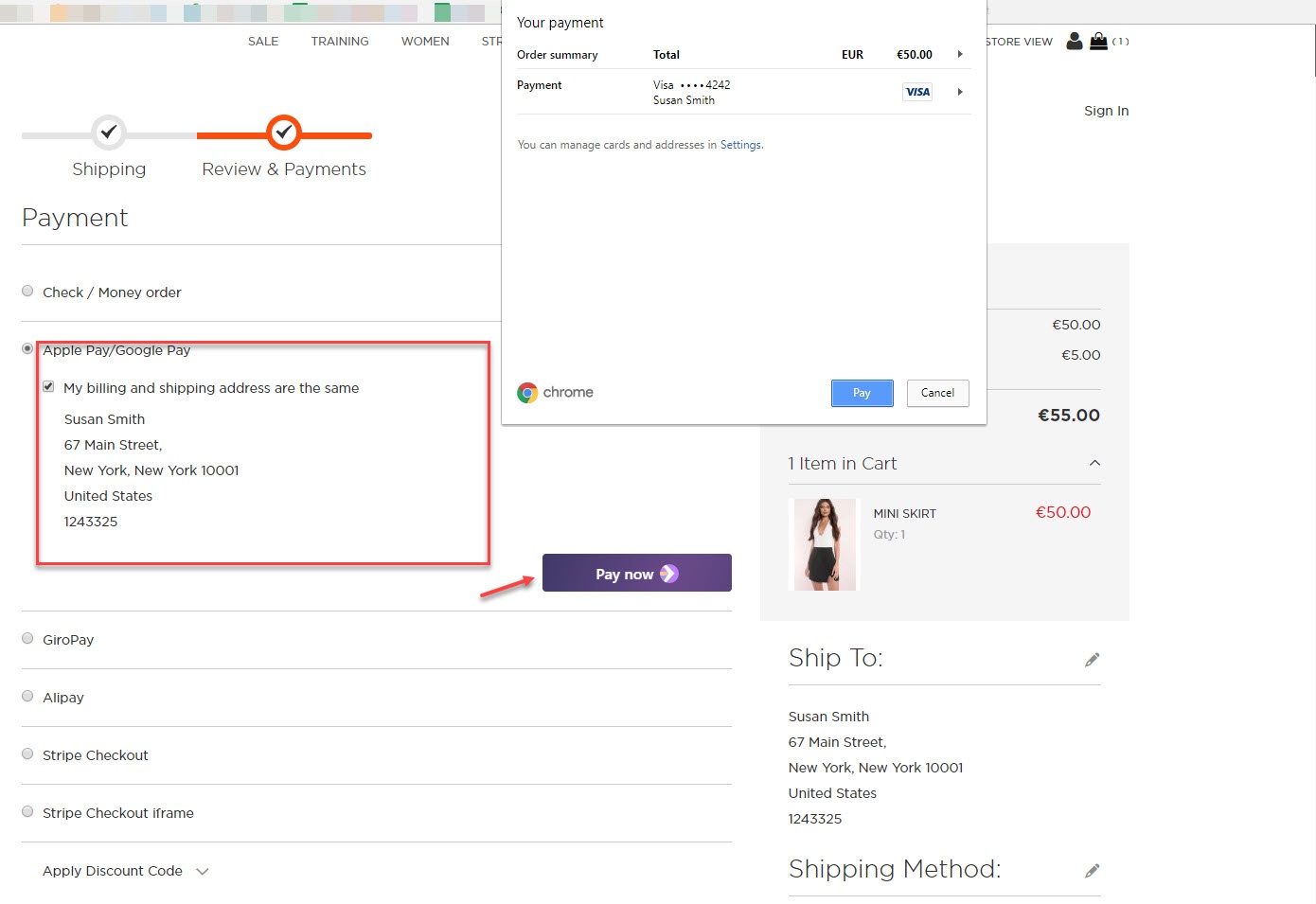Expand Apply Discount Code section
The width and height of the screenshot is (1316, 904).
pos(202,872)
